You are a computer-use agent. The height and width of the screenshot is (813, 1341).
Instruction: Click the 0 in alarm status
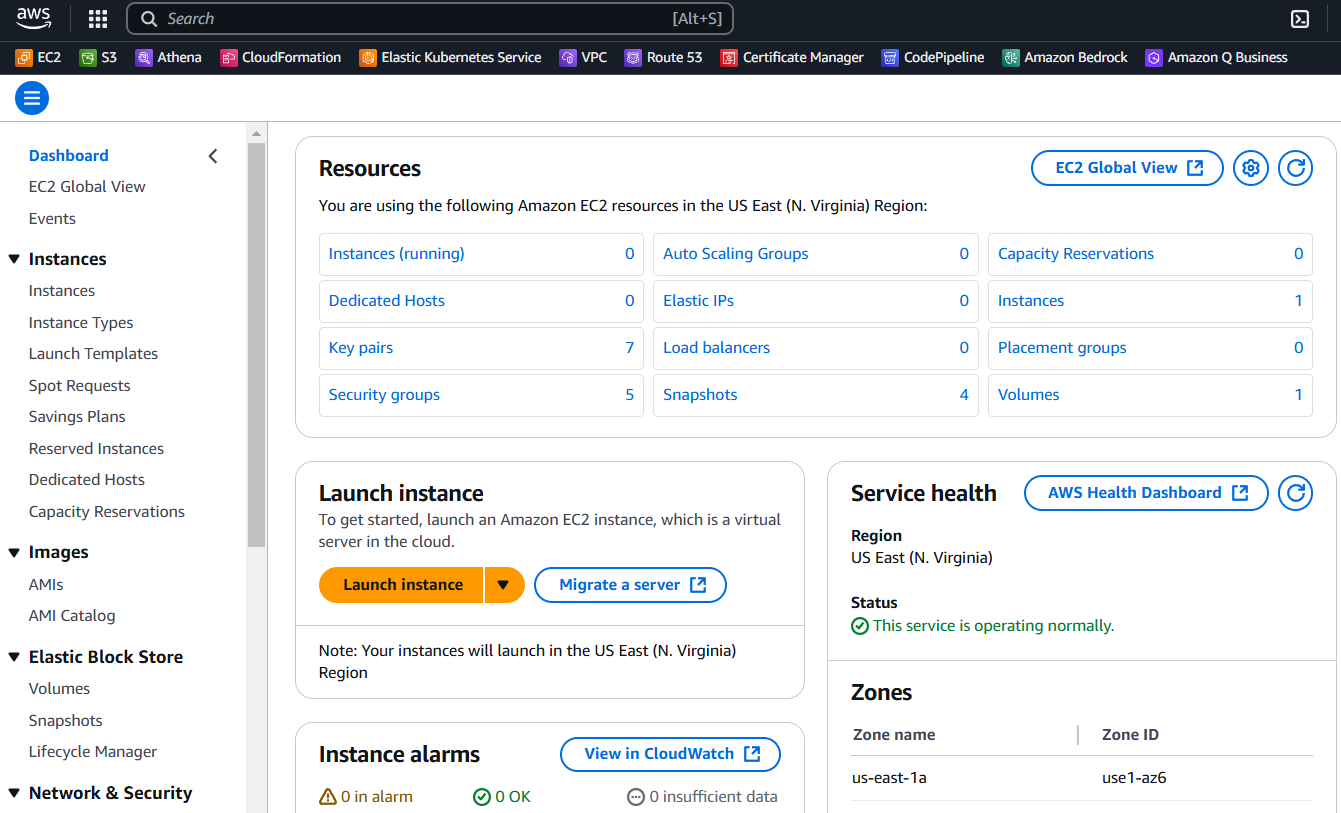click(366, 797)
